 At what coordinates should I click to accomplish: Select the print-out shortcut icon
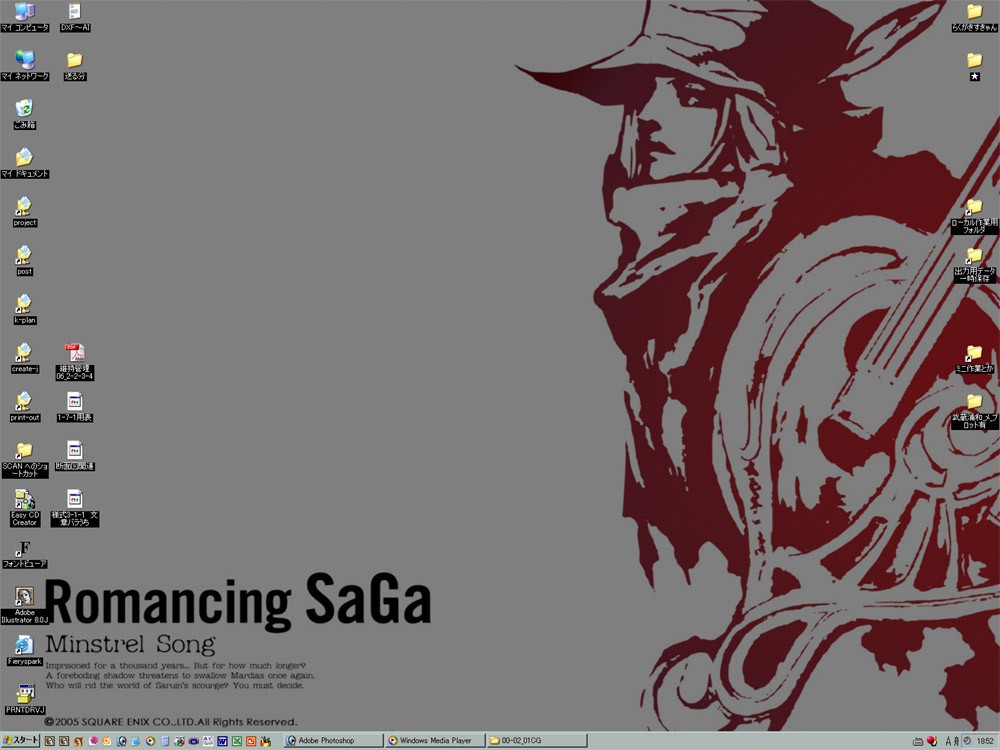(x=24, y=407)
